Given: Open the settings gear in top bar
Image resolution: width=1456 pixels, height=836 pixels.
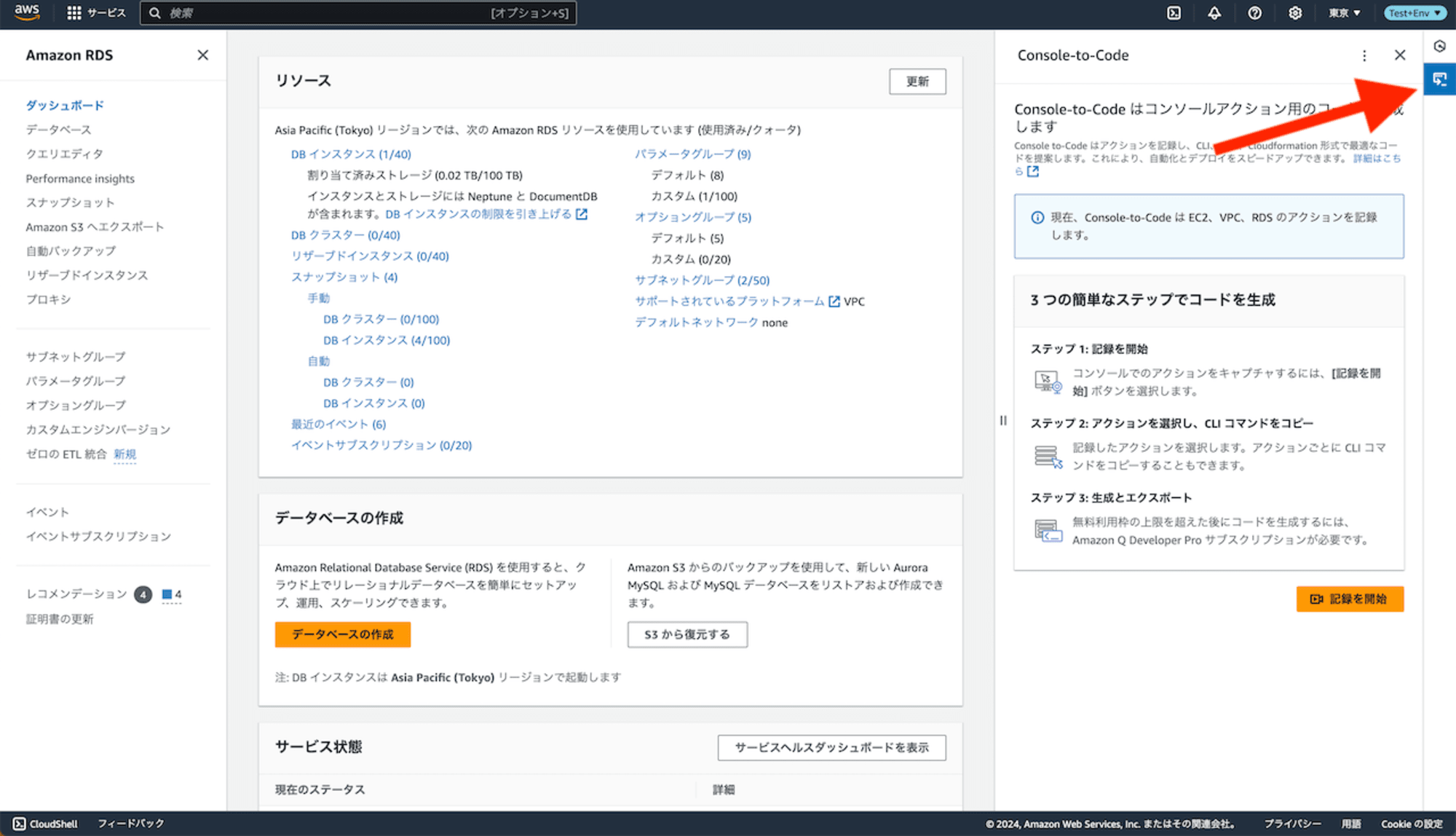Looking at the screenshot, I should pos(1295,13).
